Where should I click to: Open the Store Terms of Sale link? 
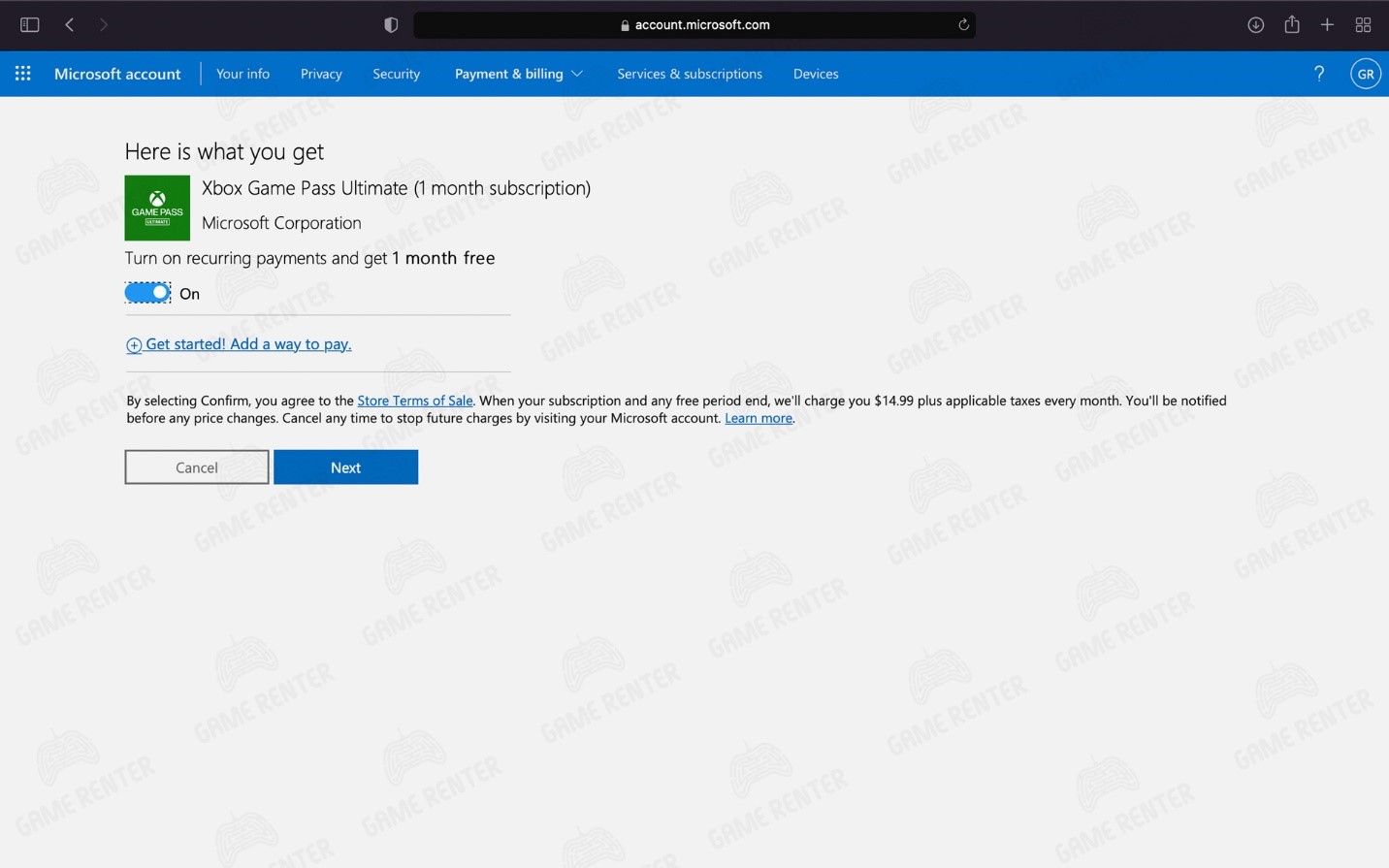[x=415, y=401]
